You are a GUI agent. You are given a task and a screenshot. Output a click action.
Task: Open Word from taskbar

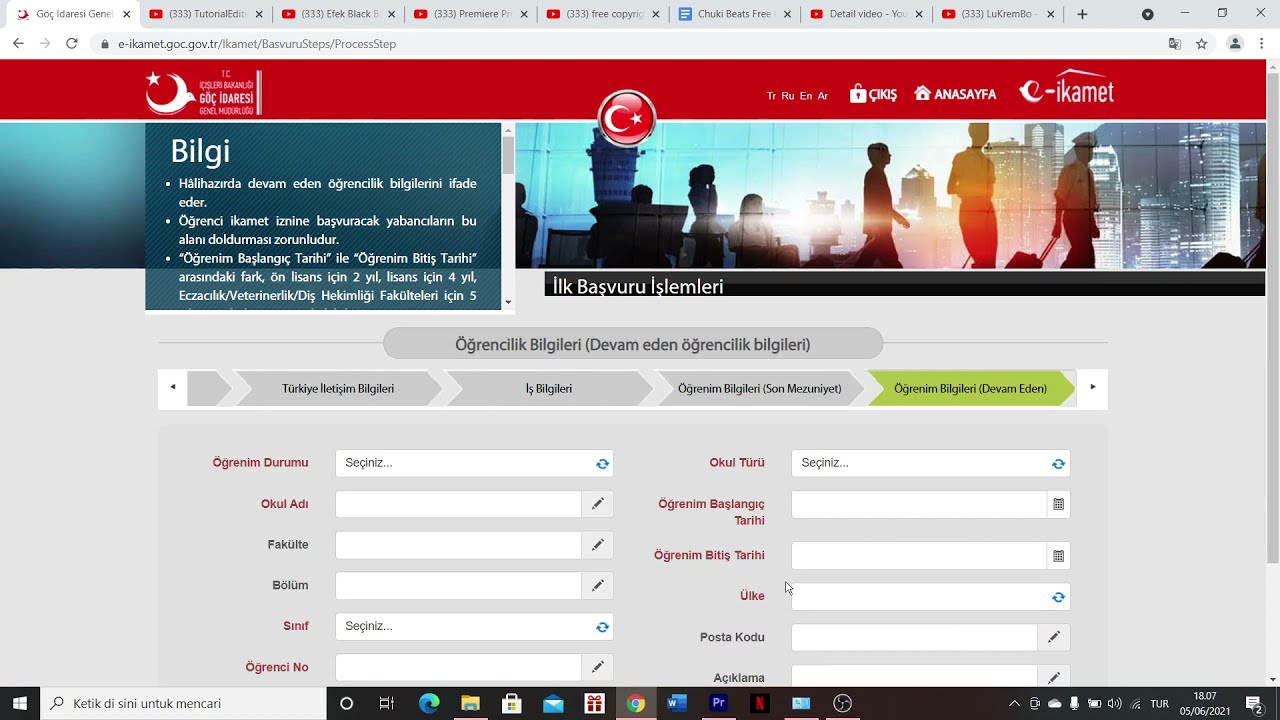tap(676, 703)
